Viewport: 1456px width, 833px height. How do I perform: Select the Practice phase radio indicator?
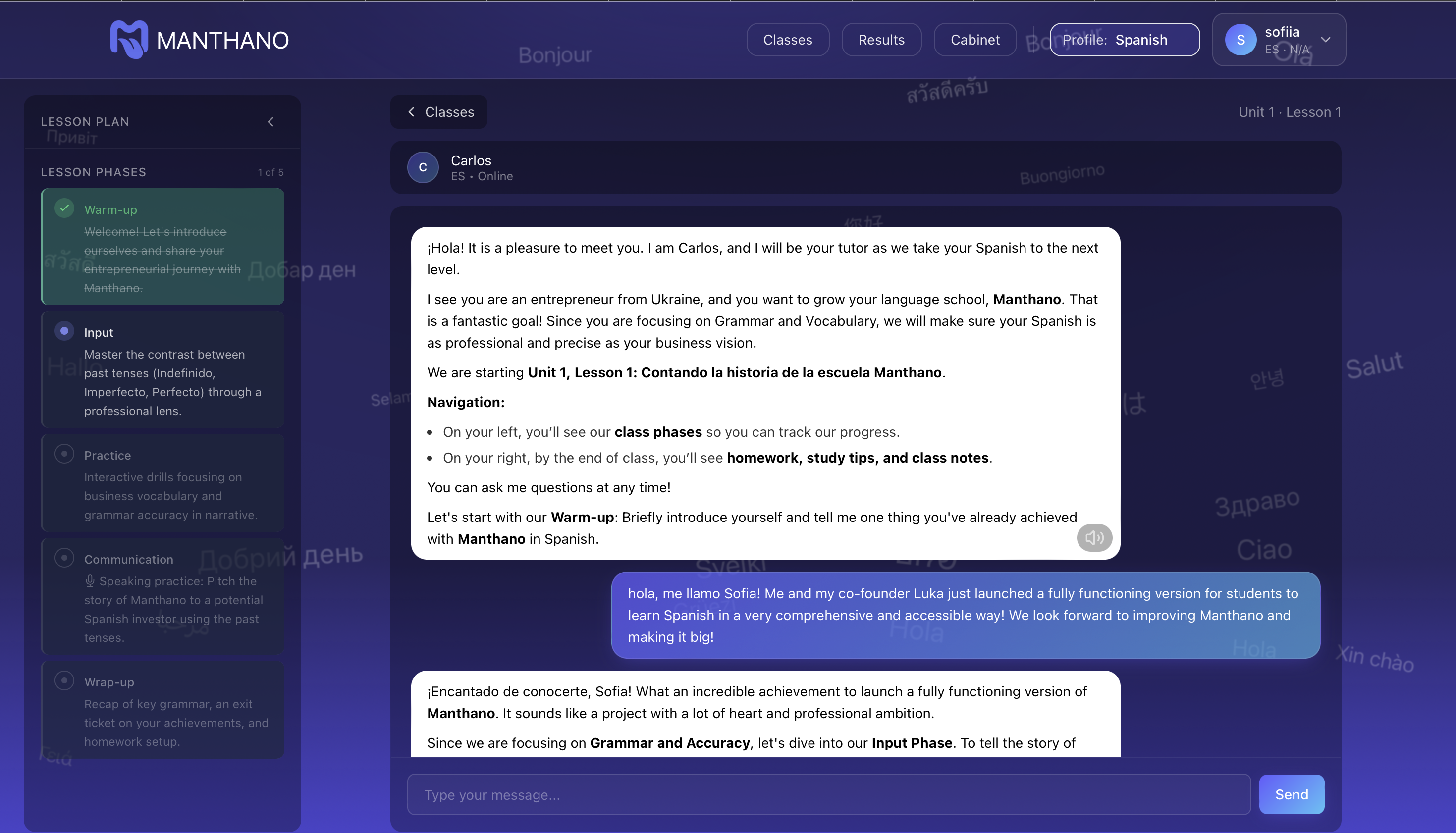(x=65, y=454)
